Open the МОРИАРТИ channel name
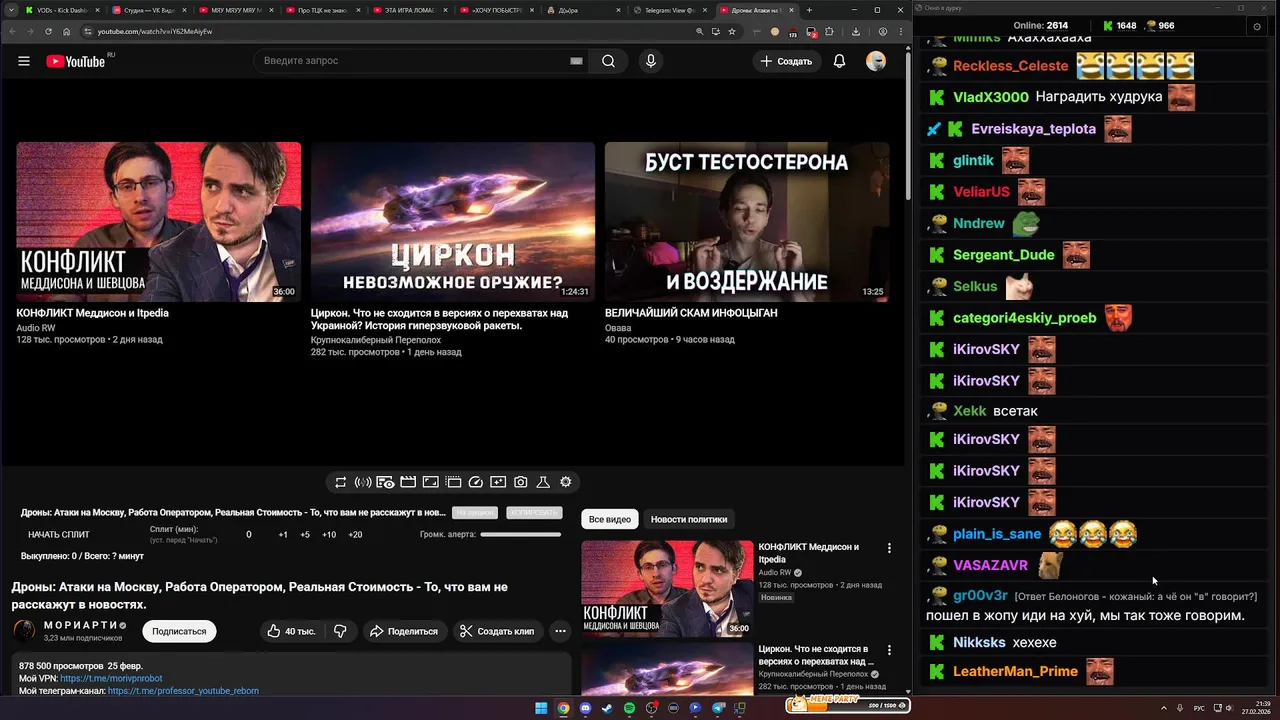1280x720 pixels. point(82,625)
